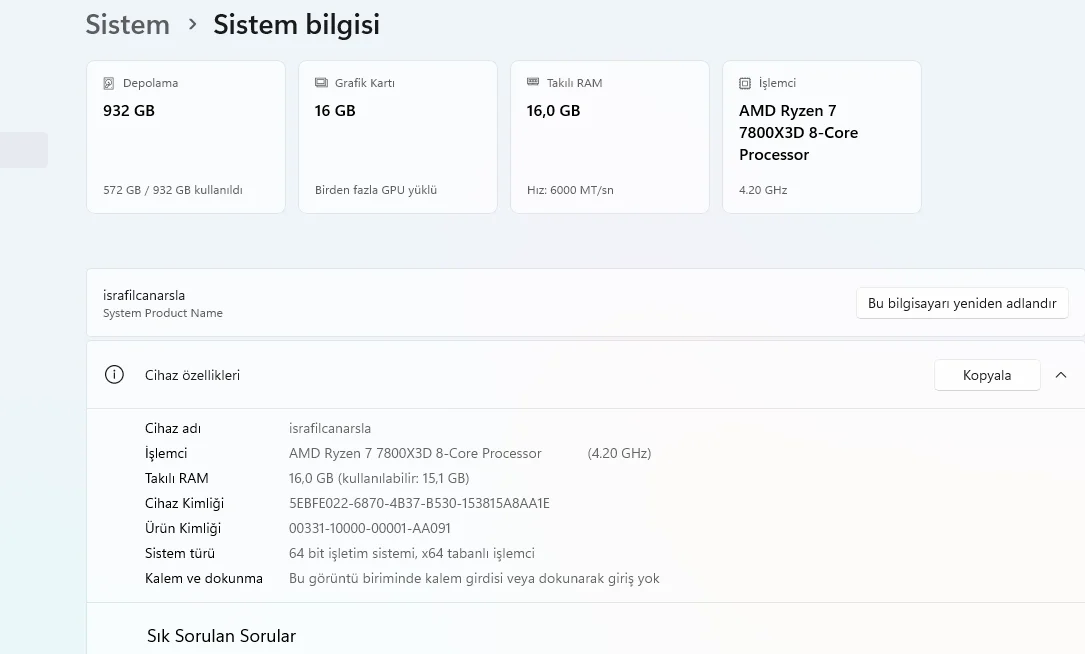Click the Sistem bilgisi page title
The height and width of the screenshot is (654, 1085).
click(x=296, y=25)
